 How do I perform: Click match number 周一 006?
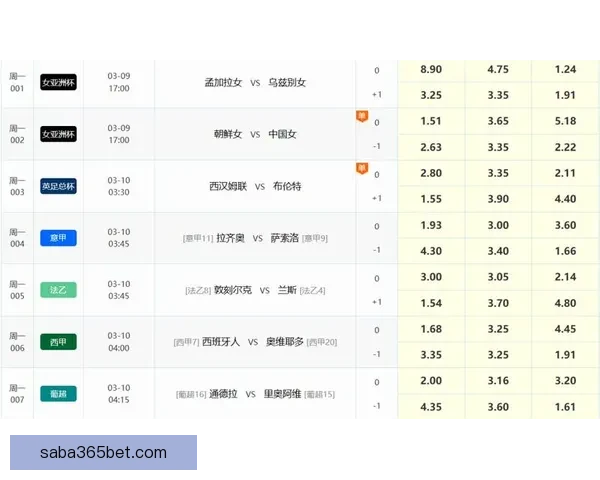[x=17, y=342]
